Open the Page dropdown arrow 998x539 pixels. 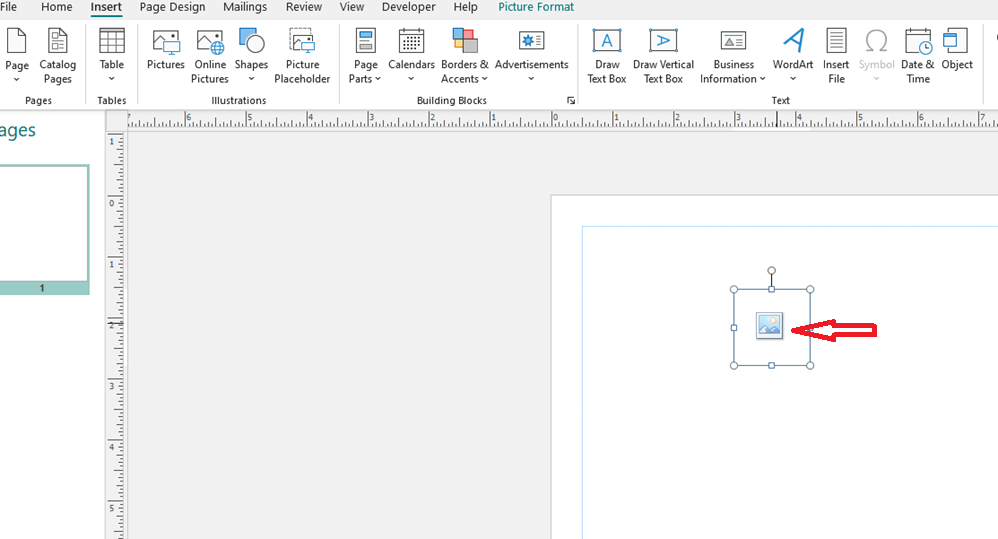[17, 80]
